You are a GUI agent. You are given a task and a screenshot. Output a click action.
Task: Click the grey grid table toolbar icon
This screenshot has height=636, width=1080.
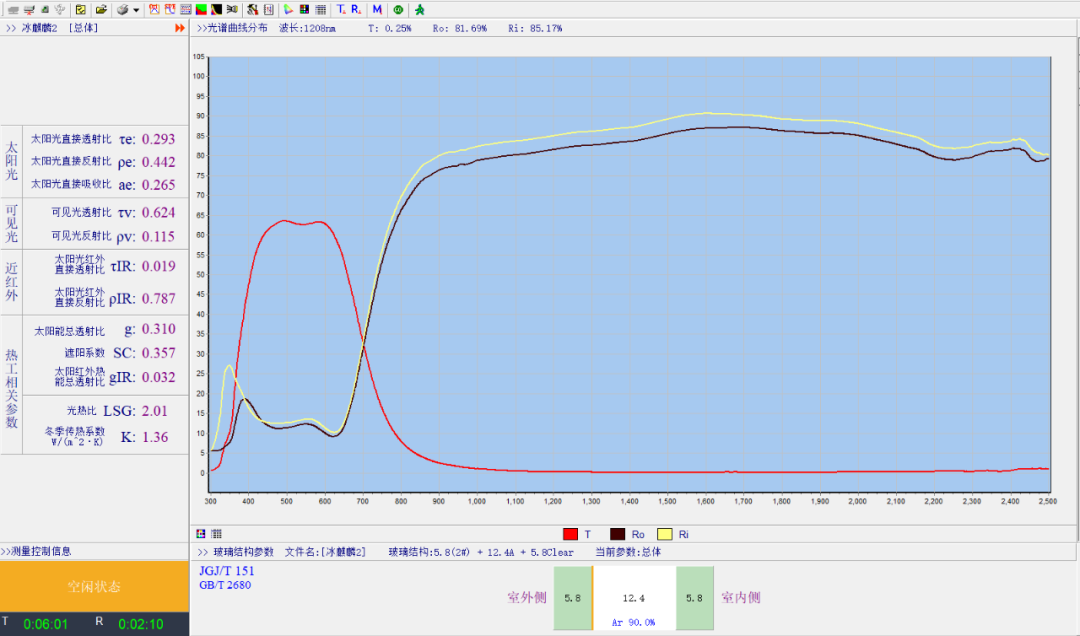coord(320,10)
